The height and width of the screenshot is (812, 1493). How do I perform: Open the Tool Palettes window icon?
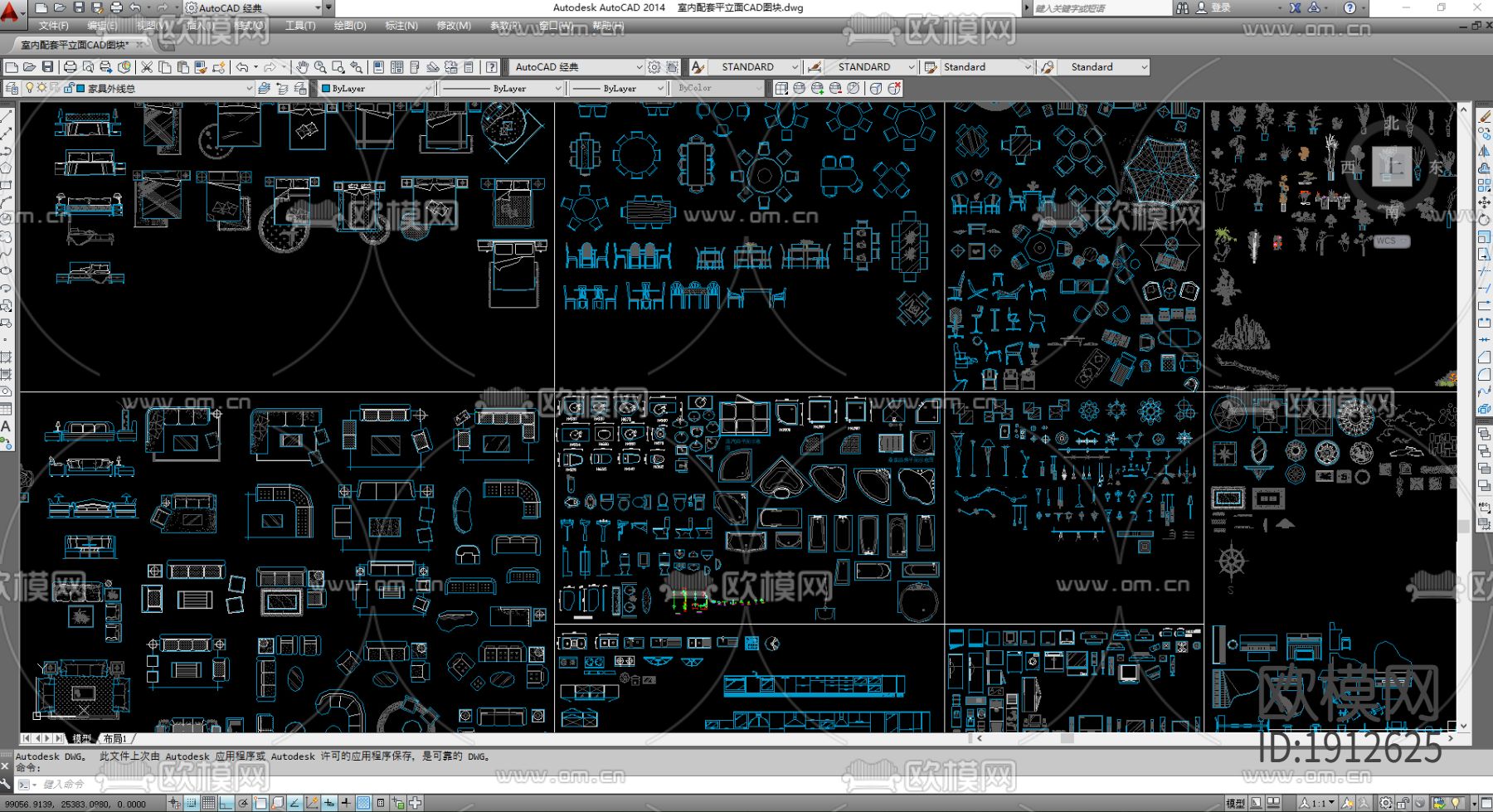coord(414,67)
